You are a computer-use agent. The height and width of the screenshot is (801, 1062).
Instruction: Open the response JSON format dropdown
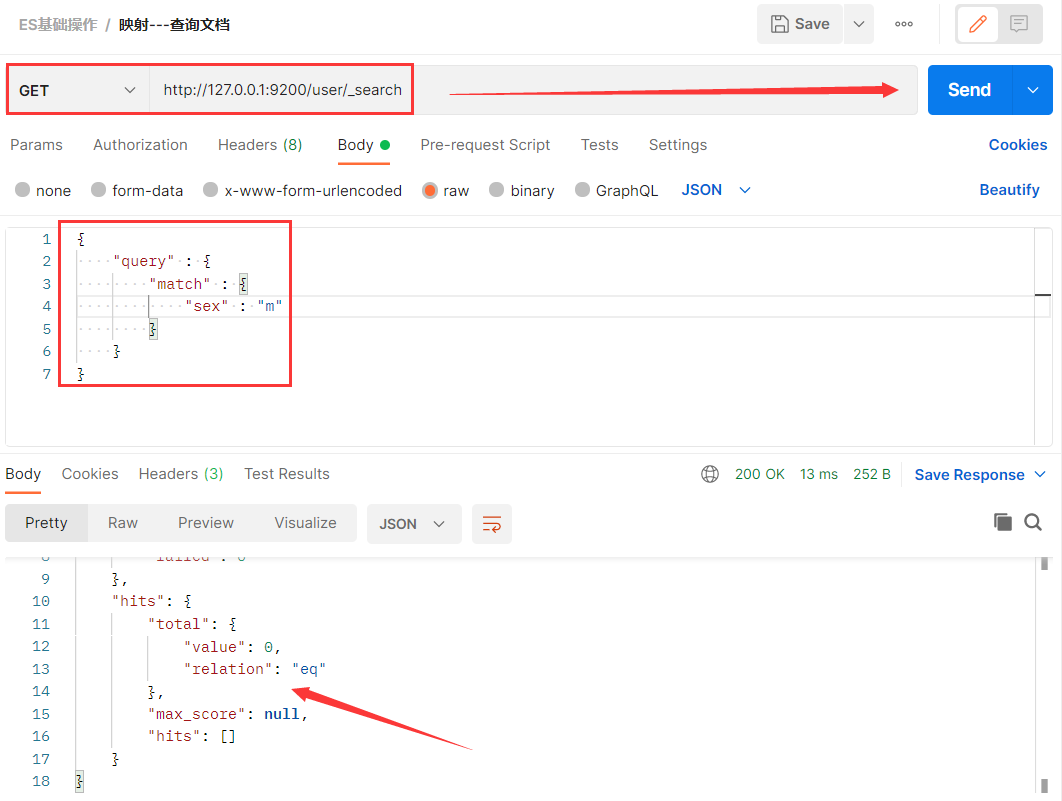tap(413, 523)
